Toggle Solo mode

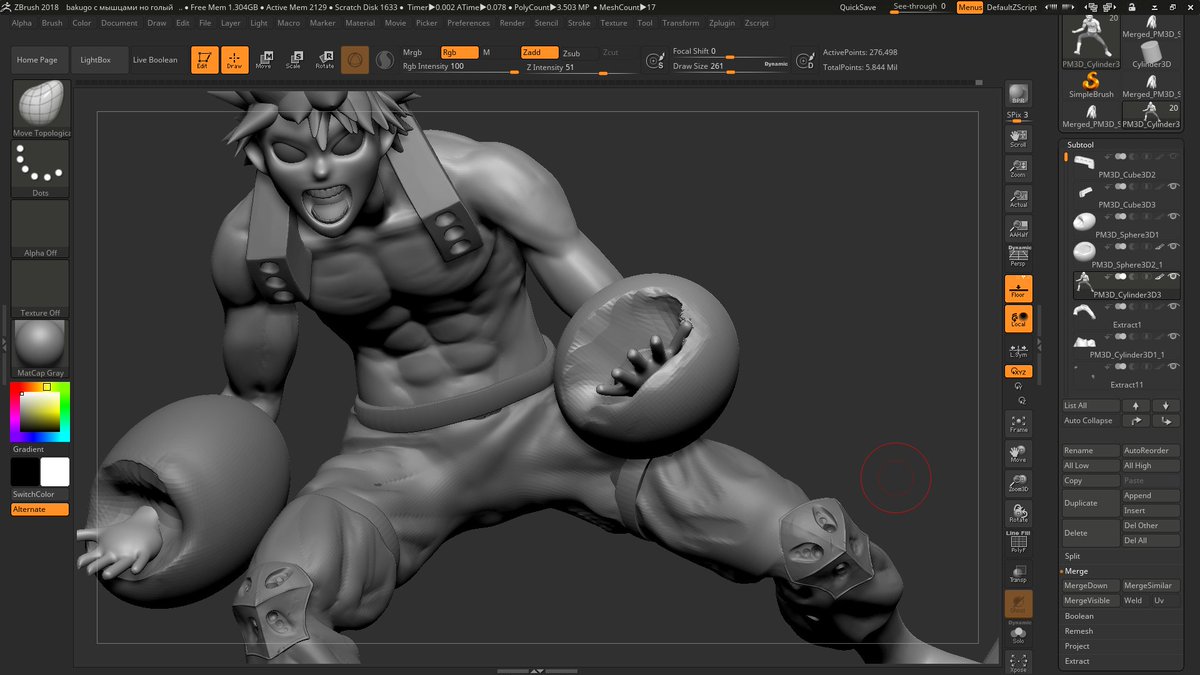1018,634
